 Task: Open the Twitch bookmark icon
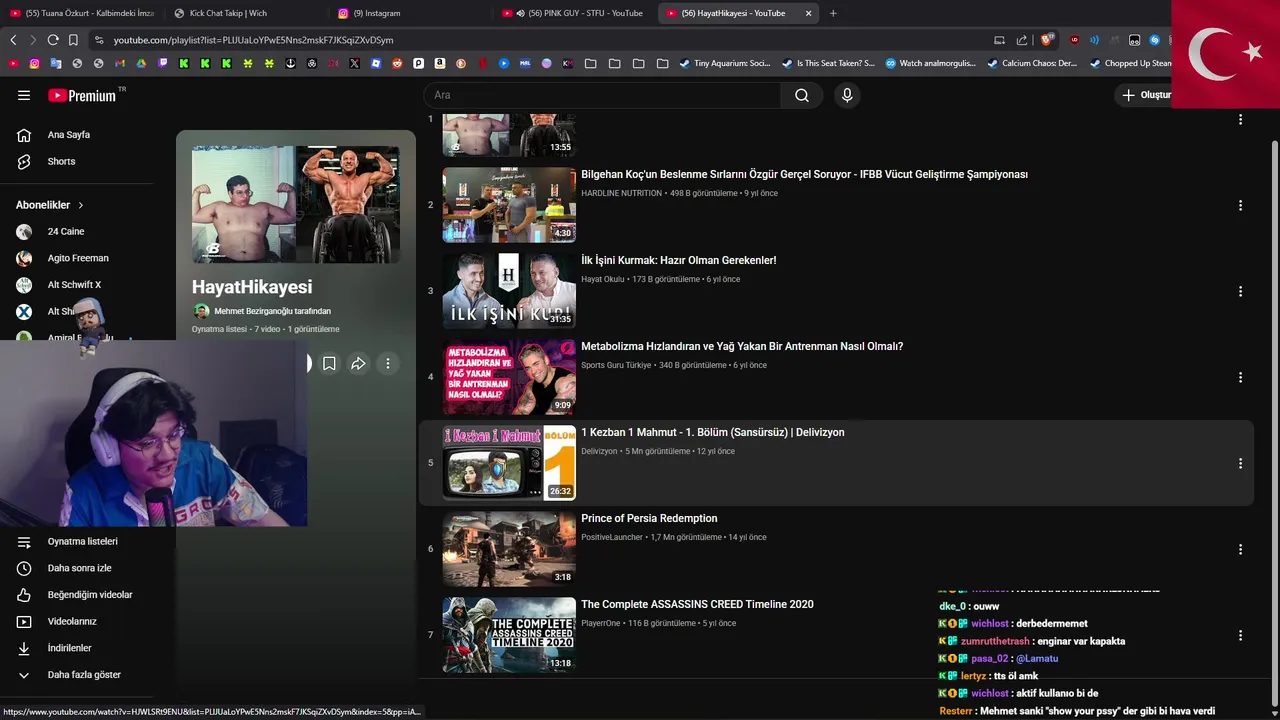[x=163, y=63]
